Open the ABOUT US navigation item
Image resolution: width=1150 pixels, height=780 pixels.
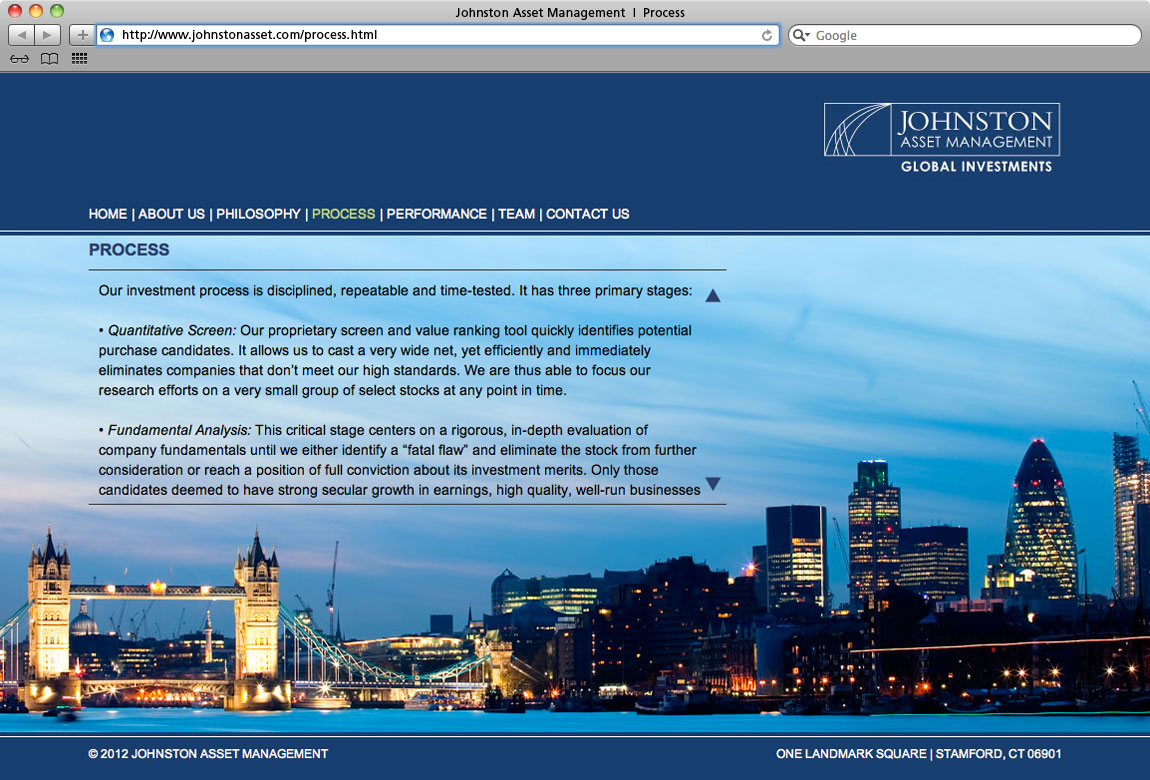tap(171, 214)
